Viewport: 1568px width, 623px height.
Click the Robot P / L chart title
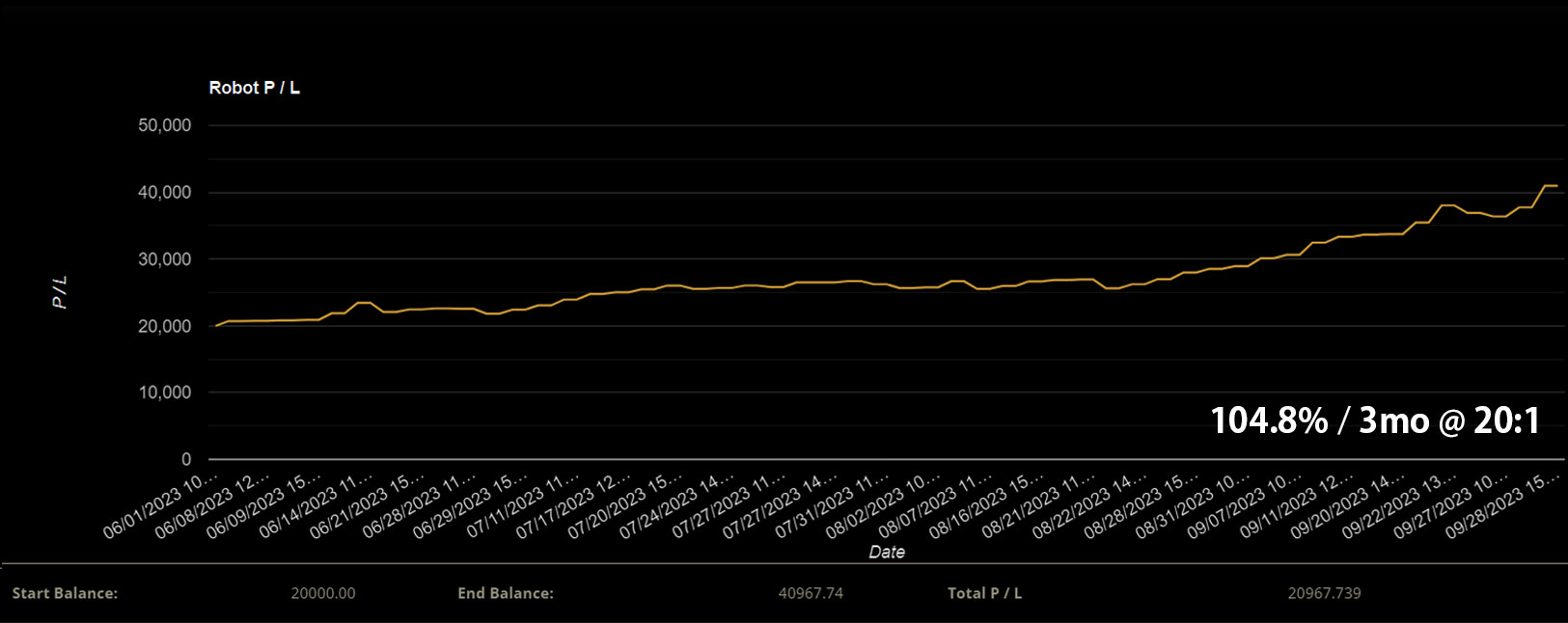click(x=254, y=88)
